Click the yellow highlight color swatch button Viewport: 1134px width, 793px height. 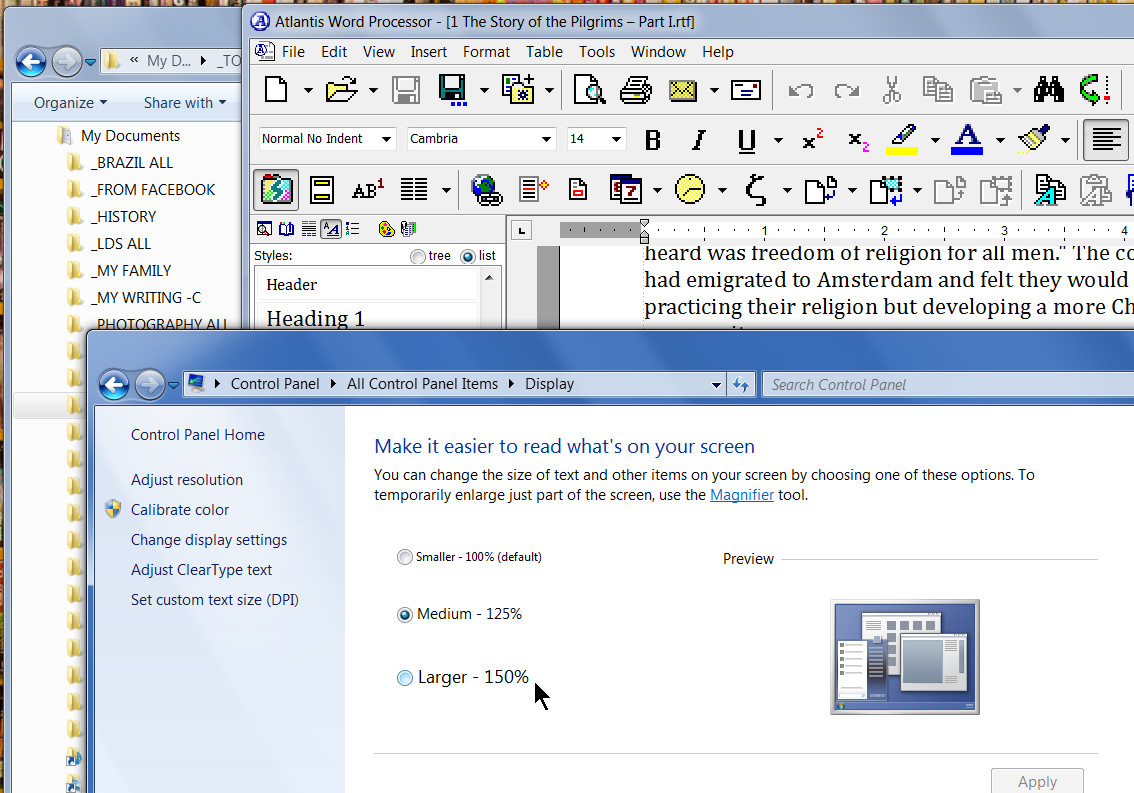(x=901, y=140)
